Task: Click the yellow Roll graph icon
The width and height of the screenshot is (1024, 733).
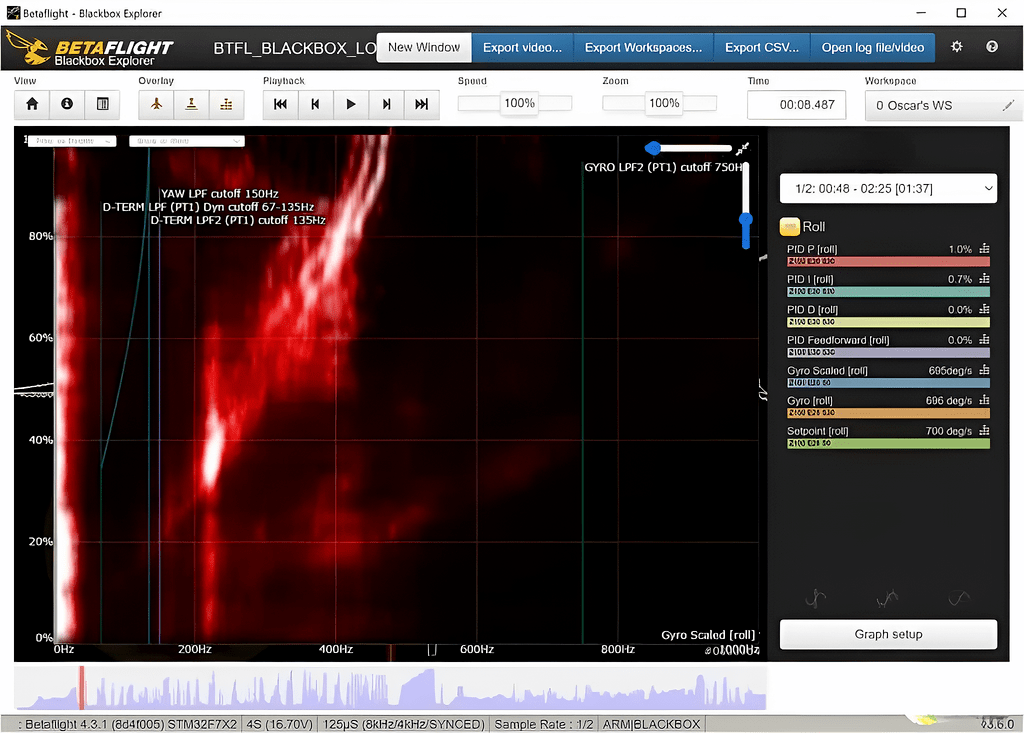Action: [x=790, y=227]
